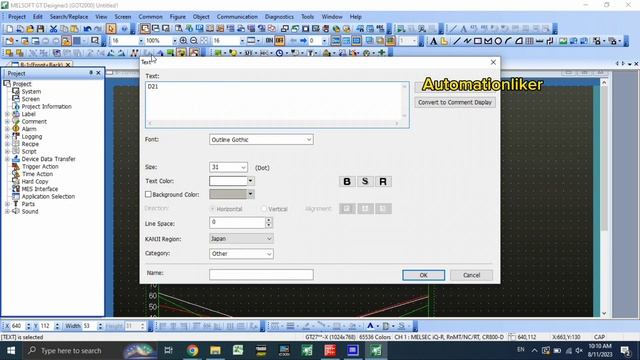Open the Object menu
Image resolution: width=640 pixels, height=360 pixels.
click(x=201, y=17)
